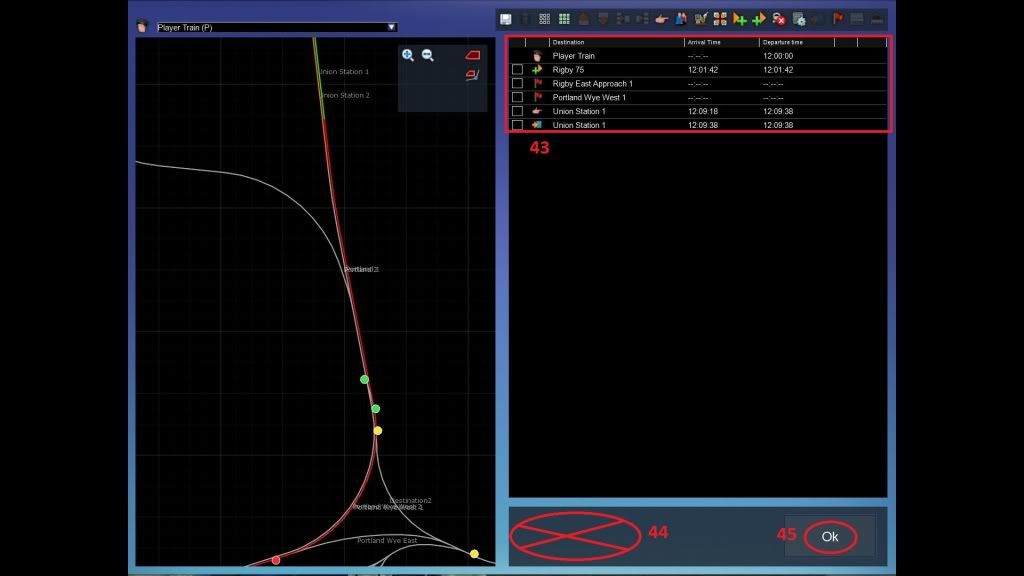This screenshot has width=1024, height=576.
Task: Click the orange four-square grid toolbar icon
Action: click(x=720, y=19)
